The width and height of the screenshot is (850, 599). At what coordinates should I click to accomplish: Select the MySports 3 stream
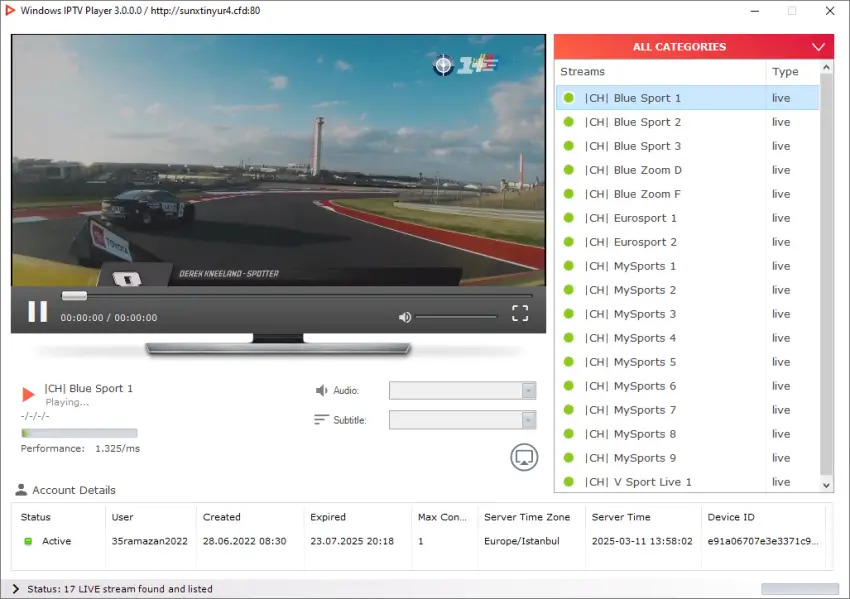pyautogui.click(x=687, y=314)
